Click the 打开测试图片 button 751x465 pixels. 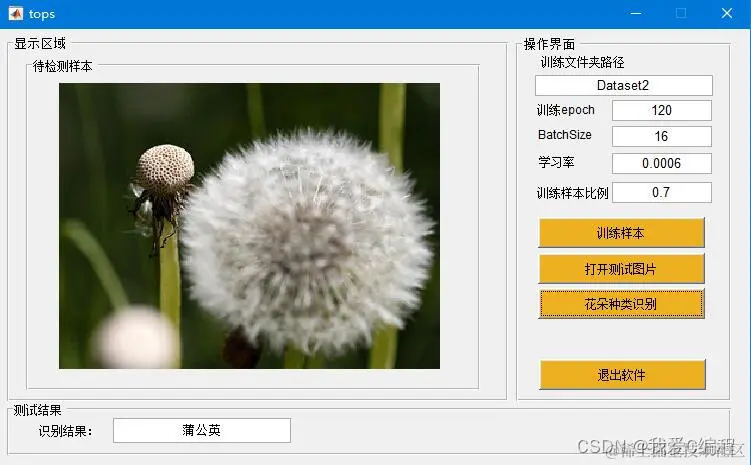click(621, 269)
